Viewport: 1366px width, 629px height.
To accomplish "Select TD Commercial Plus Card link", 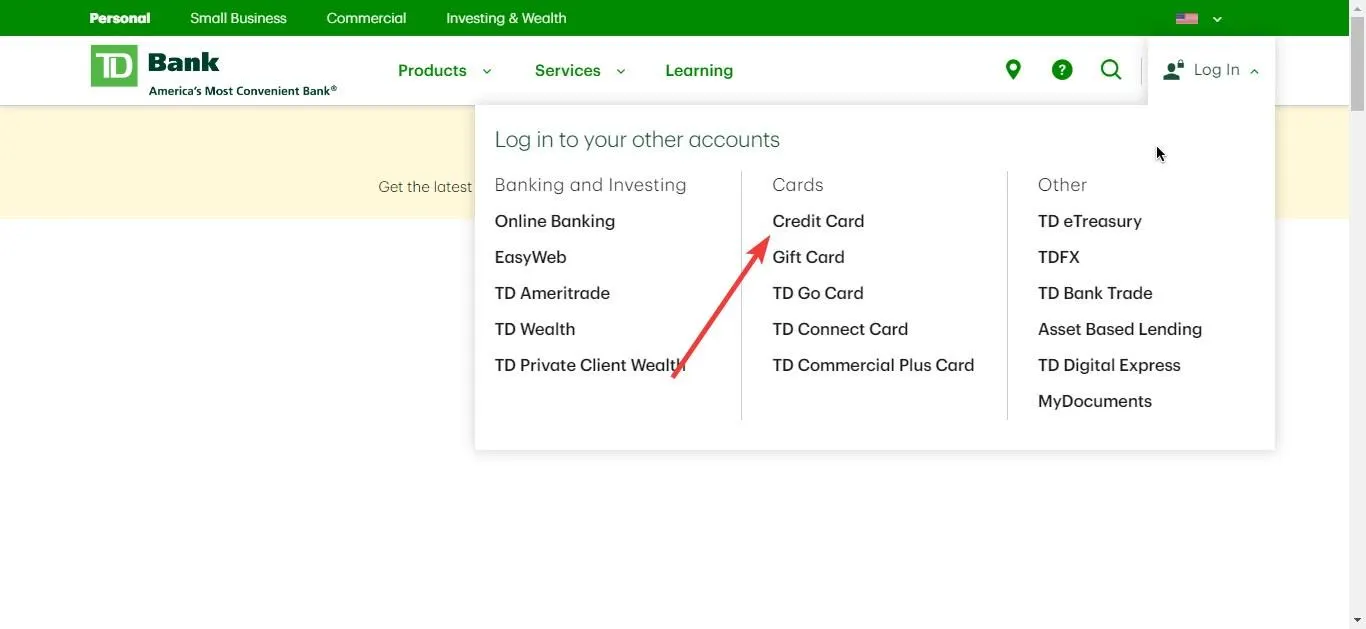I will click(x=873, y=365).
